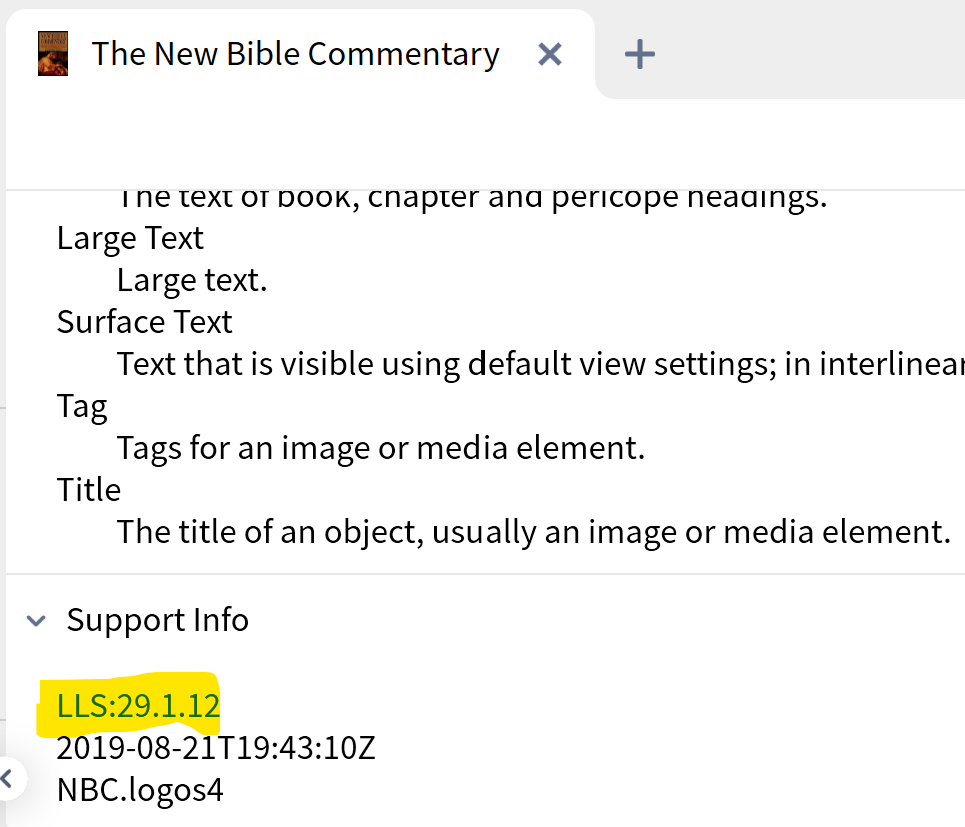The height and width of the screenshot is (827, 965).
Task: Click the 'Tags for an image or media element' description
Action: (x=380, y=448)
